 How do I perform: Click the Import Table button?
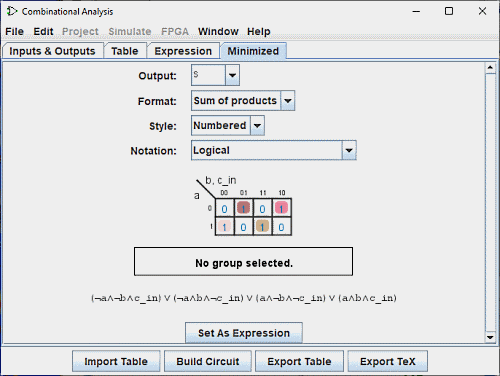click(116, 361)
